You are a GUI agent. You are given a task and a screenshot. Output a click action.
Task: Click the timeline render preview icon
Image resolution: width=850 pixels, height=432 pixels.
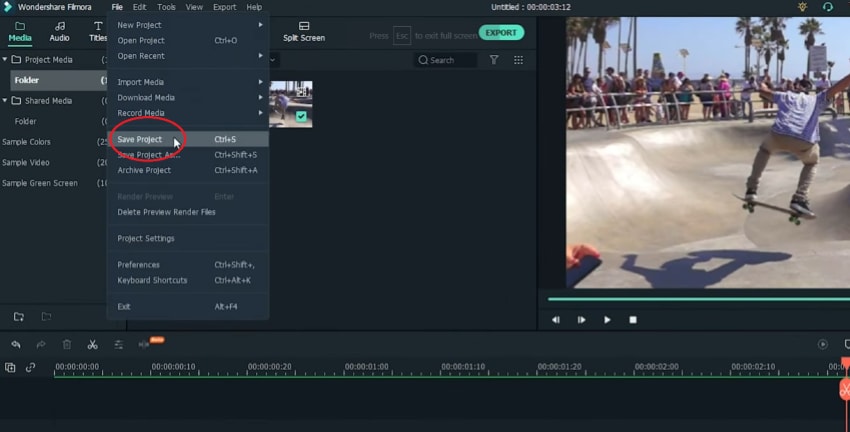pos(822,345)
